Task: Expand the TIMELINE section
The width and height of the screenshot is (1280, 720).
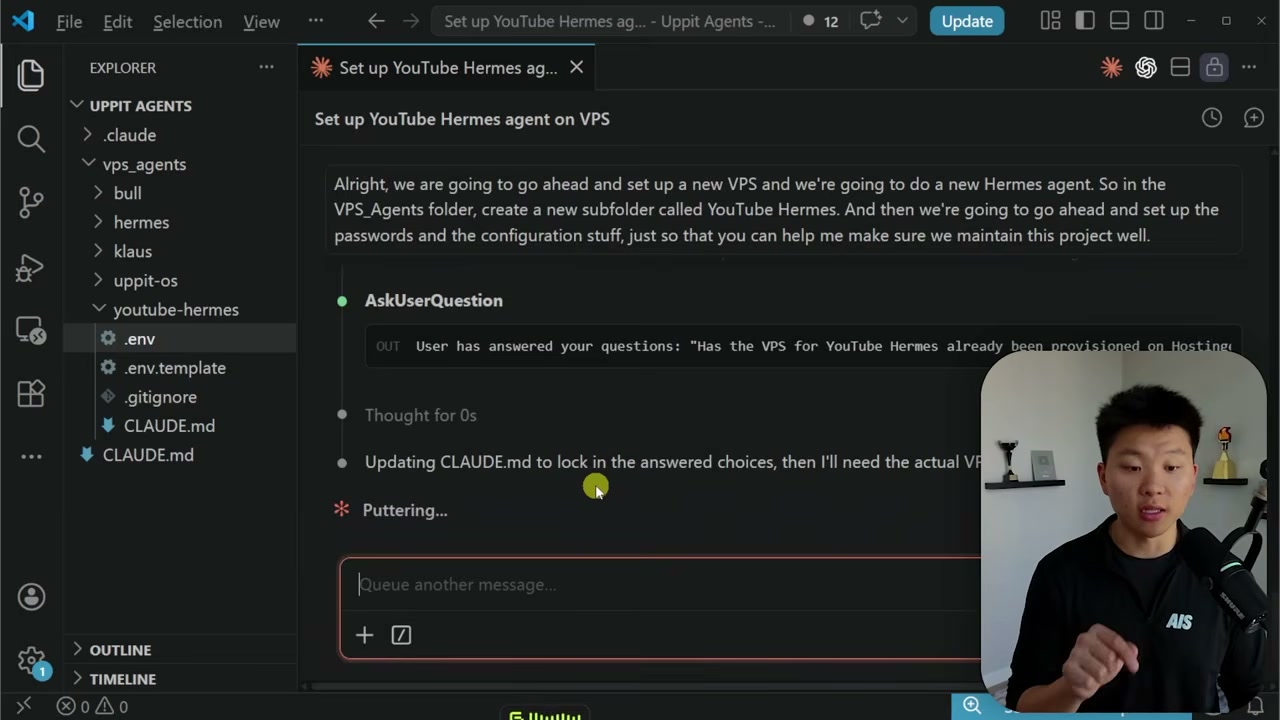Action: [x=180, y=679]
